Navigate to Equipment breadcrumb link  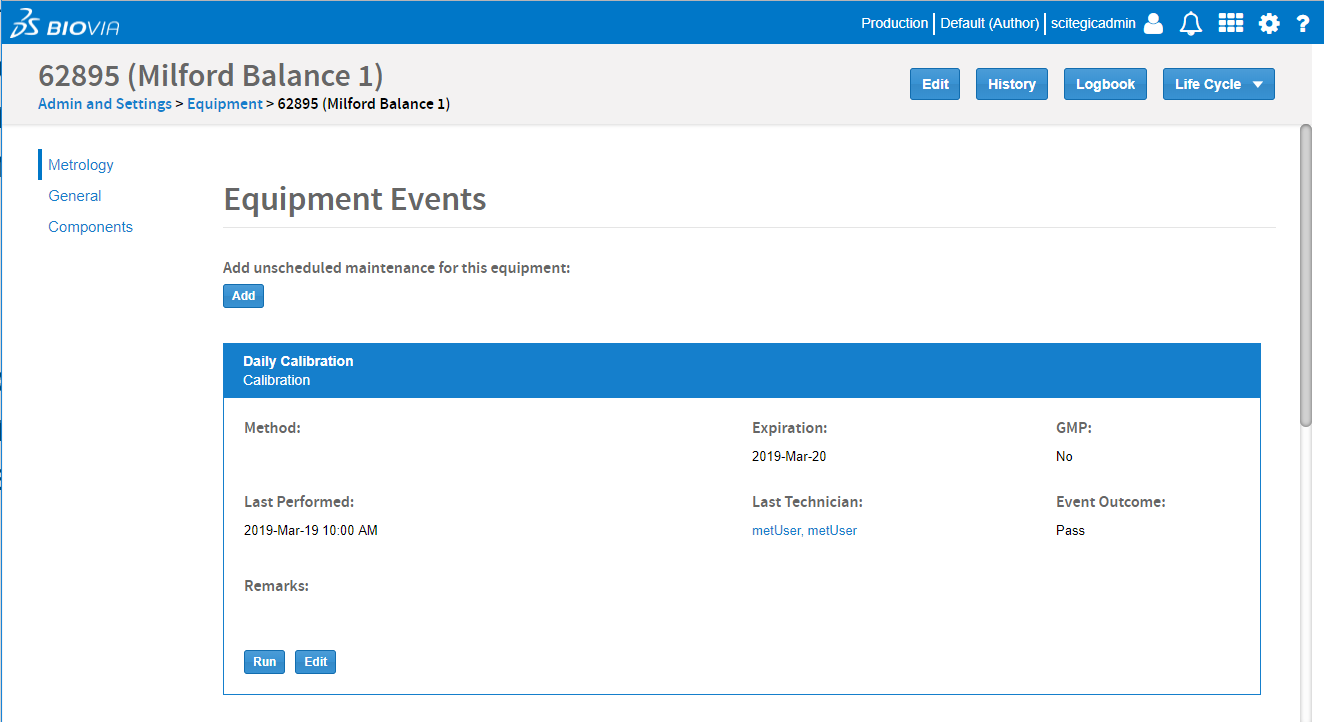pyautogui.click(x=225, y=104)
